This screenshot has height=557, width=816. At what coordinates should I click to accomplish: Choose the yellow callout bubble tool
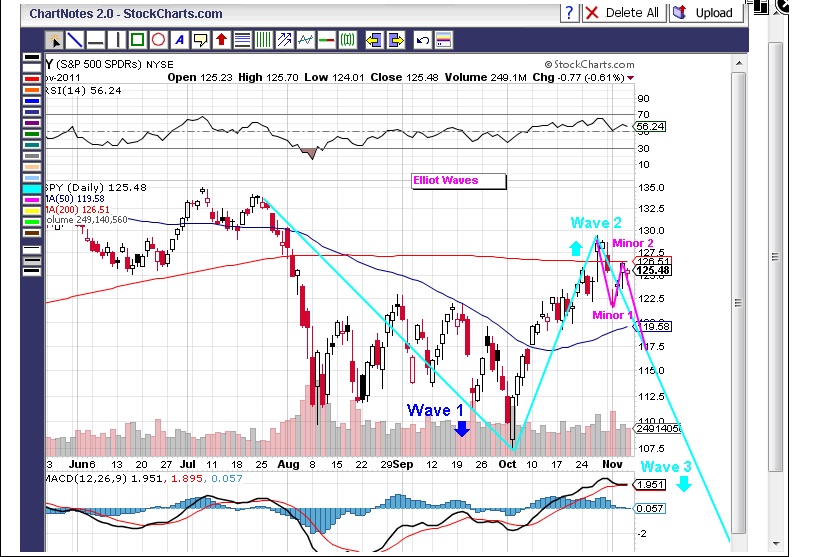coord(200,40)
